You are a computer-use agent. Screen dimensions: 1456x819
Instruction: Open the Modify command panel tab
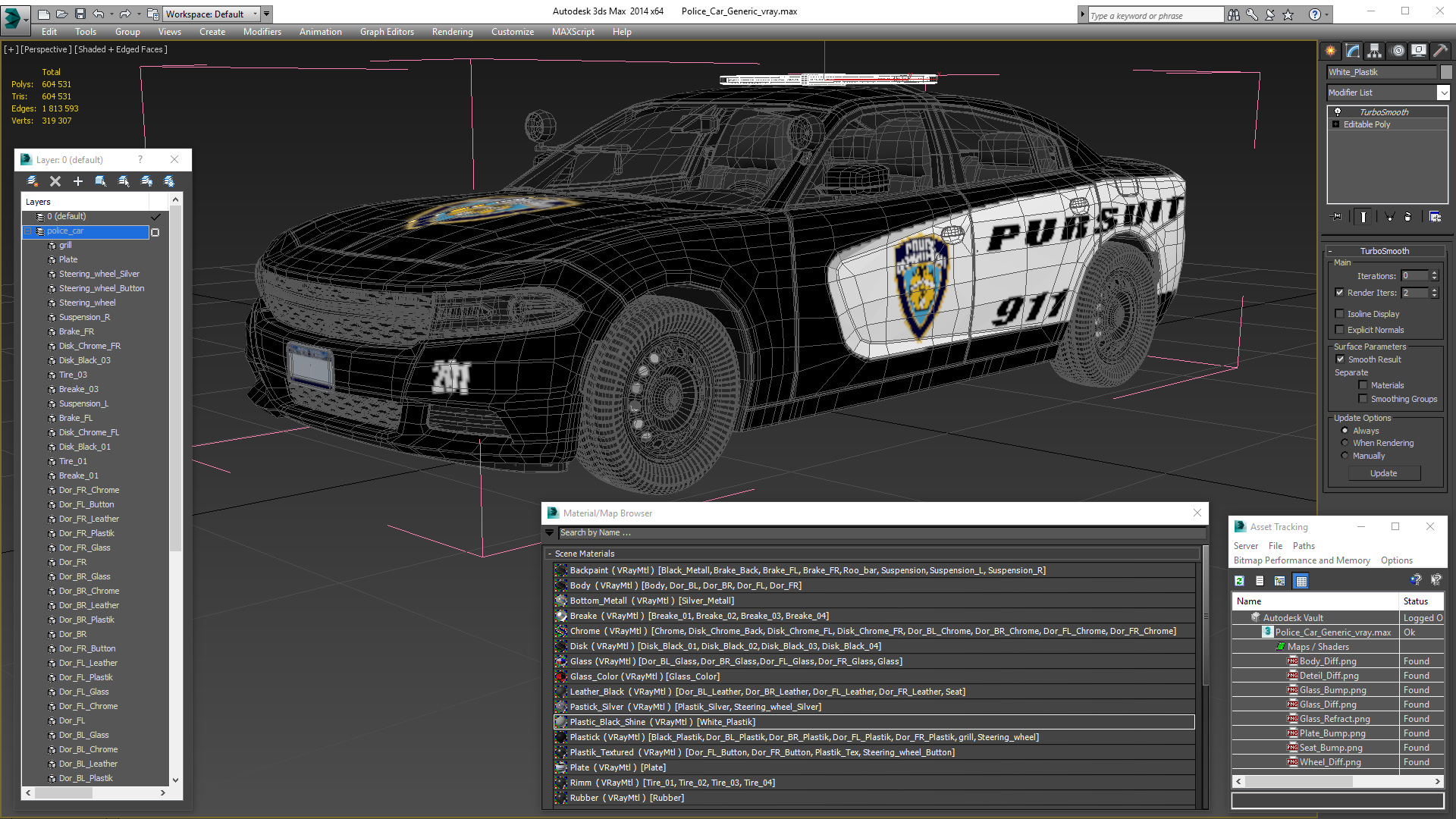[1353, 51]
